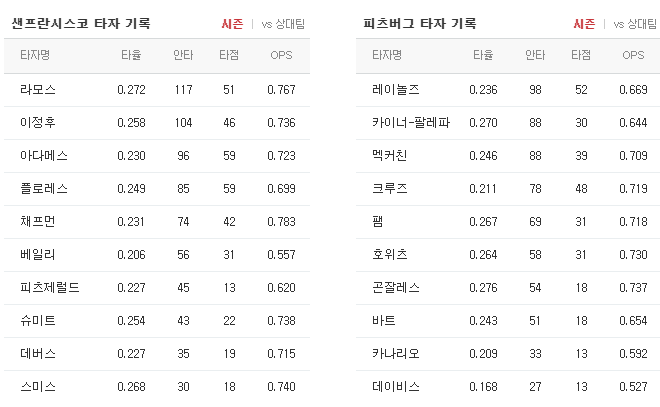Switch to vs 상대팀 in 피츠버그 table
The width and height of the screenshot is (660, 407).
click(x=635, y=24)
